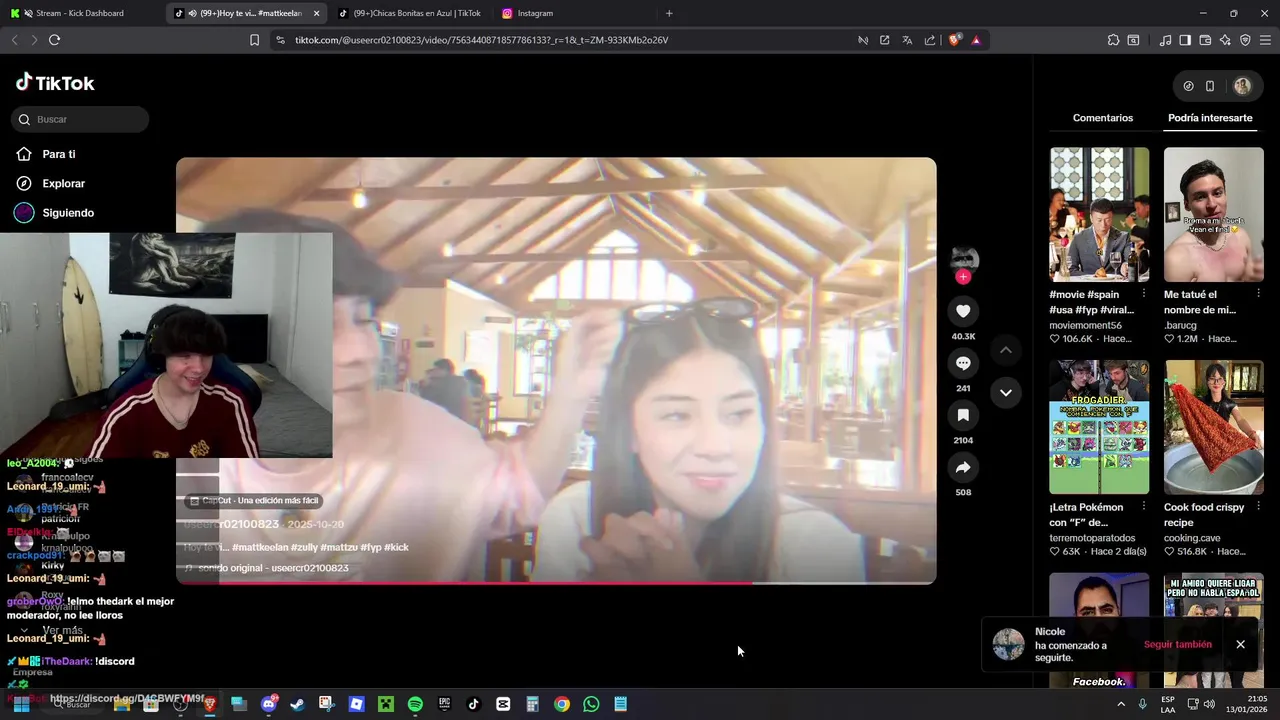Follow creator with the red plus badge
This screenshot has width=1280, height=720.
click(963, 277)
